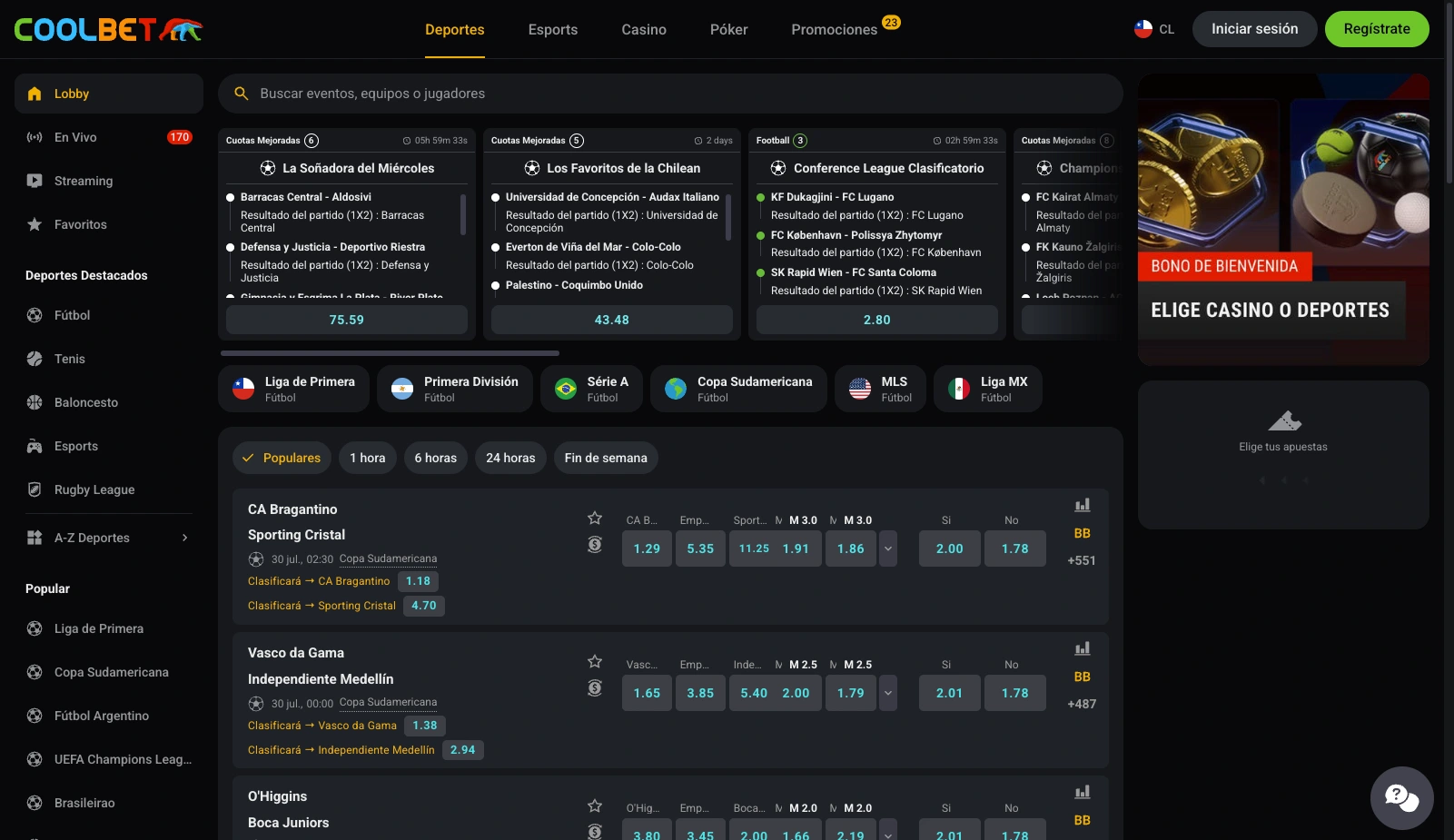This screenshot has width=1454, height=840.
Task: Favorite the Vasco da Gama match star
Action: [x=595, y=661]
